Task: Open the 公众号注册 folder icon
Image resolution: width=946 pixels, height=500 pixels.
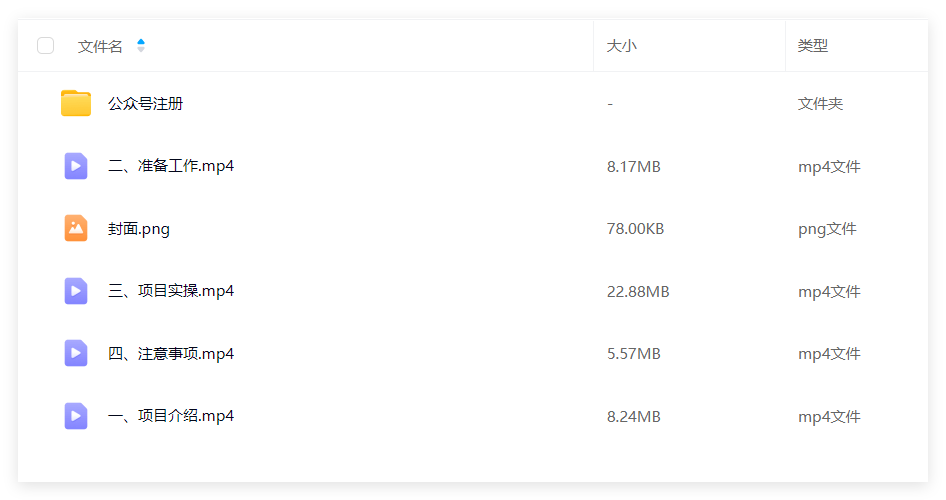Action: pyautogui.click(x=76, y=103)
